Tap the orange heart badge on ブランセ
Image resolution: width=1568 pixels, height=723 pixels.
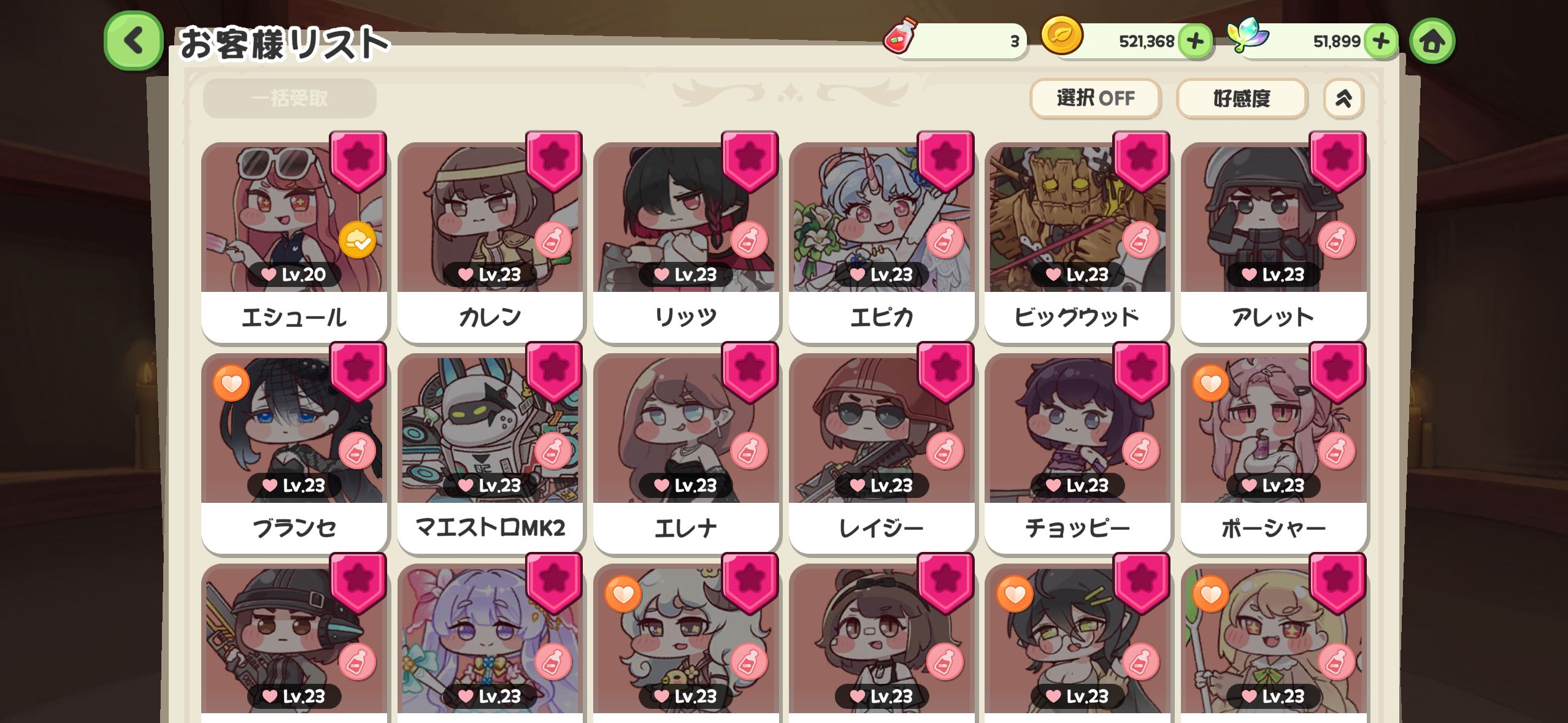pyautogui.click(x=231, y=383)
